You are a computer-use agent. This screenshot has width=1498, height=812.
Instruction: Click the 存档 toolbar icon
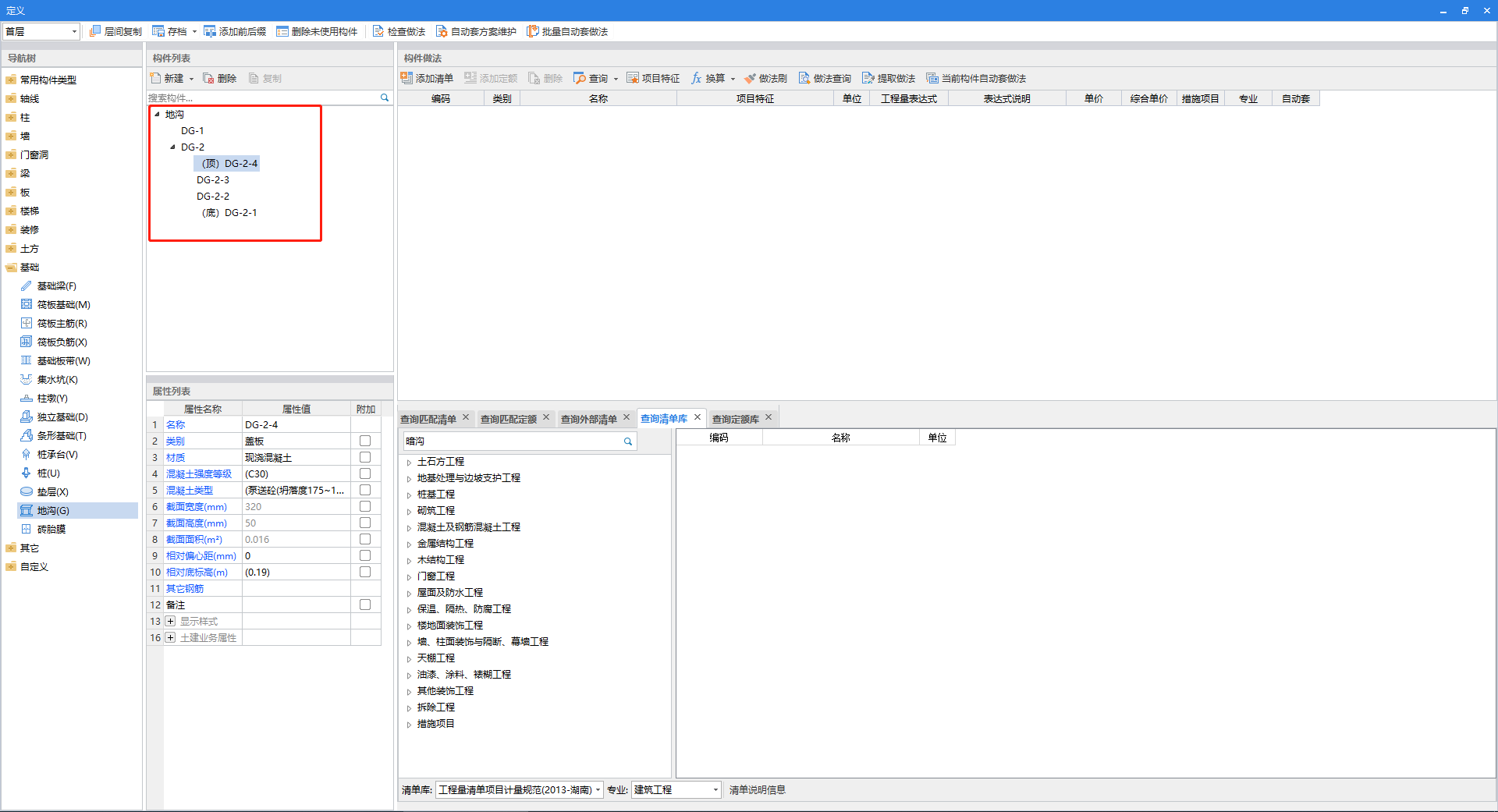tap(158, 31)
